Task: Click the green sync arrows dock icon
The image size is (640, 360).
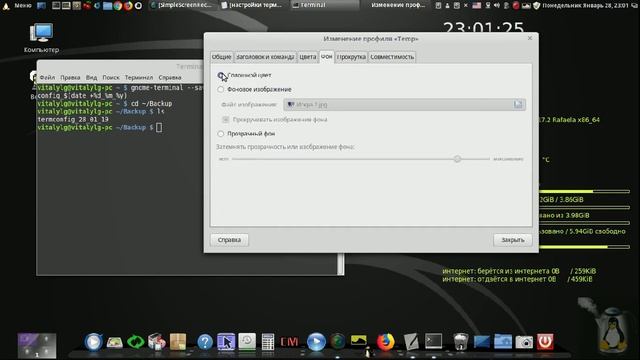Action: tap(136, 342)
